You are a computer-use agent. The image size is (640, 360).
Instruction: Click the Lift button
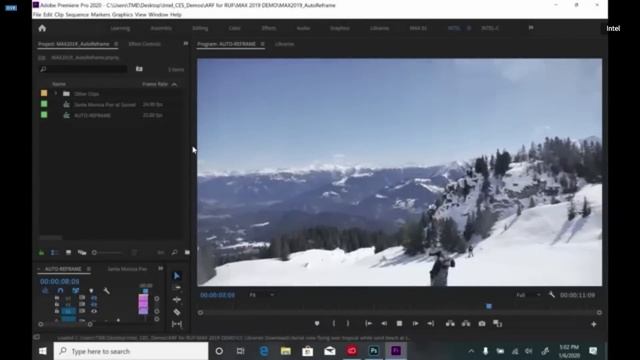point(450,324)
